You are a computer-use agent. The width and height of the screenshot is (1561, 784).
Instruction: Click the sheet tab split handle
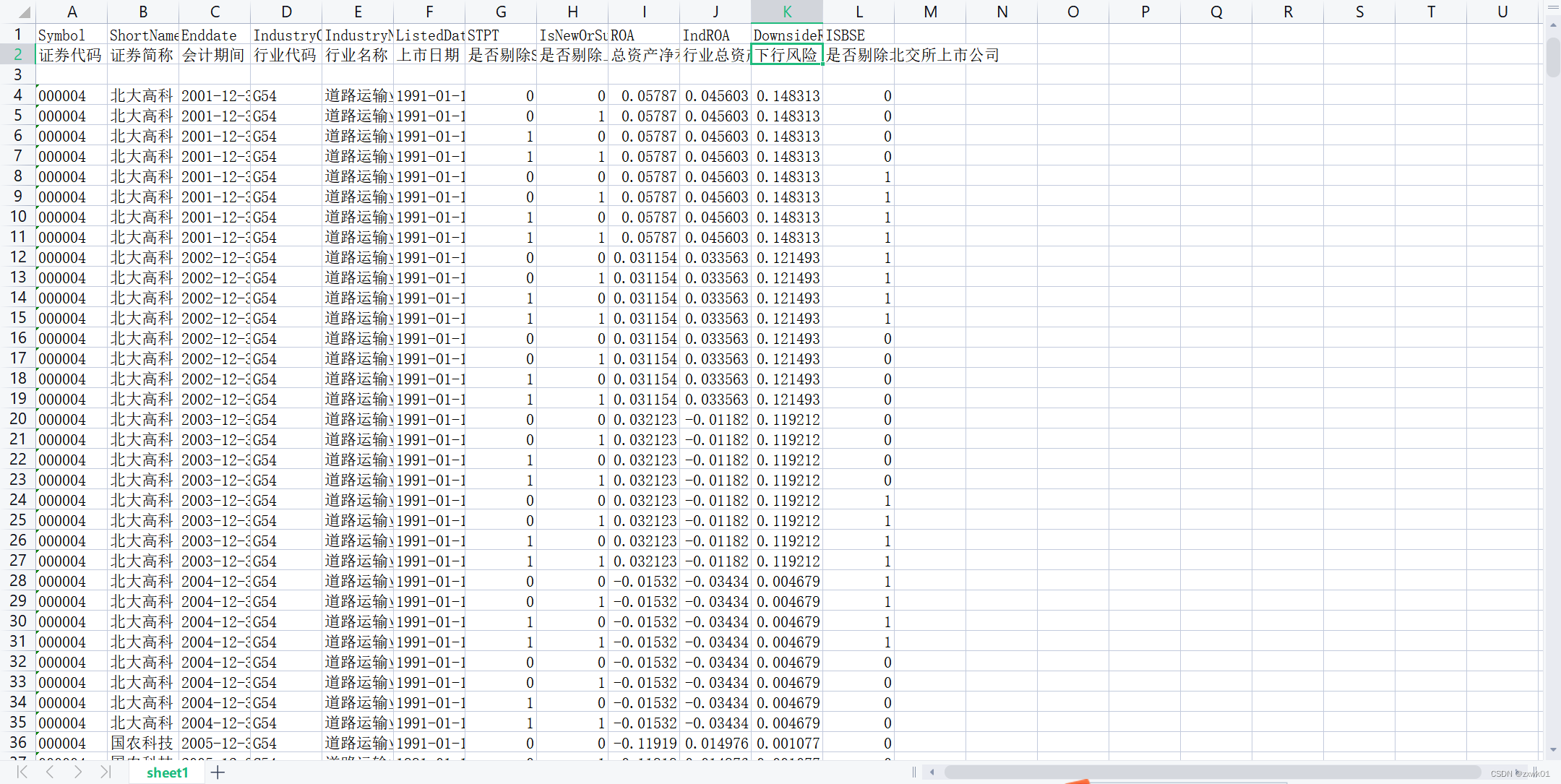coord(914,772)
